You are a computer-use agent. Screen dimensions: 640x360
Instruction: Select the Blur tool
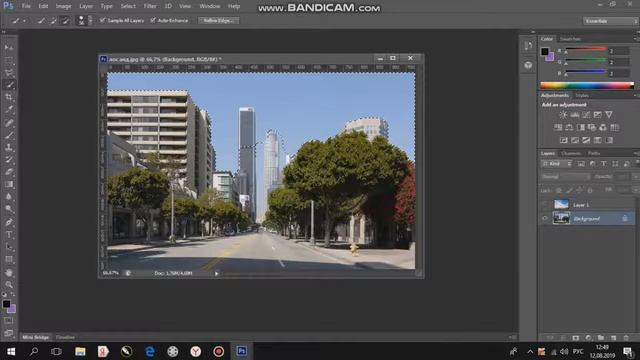pos(9,196)
